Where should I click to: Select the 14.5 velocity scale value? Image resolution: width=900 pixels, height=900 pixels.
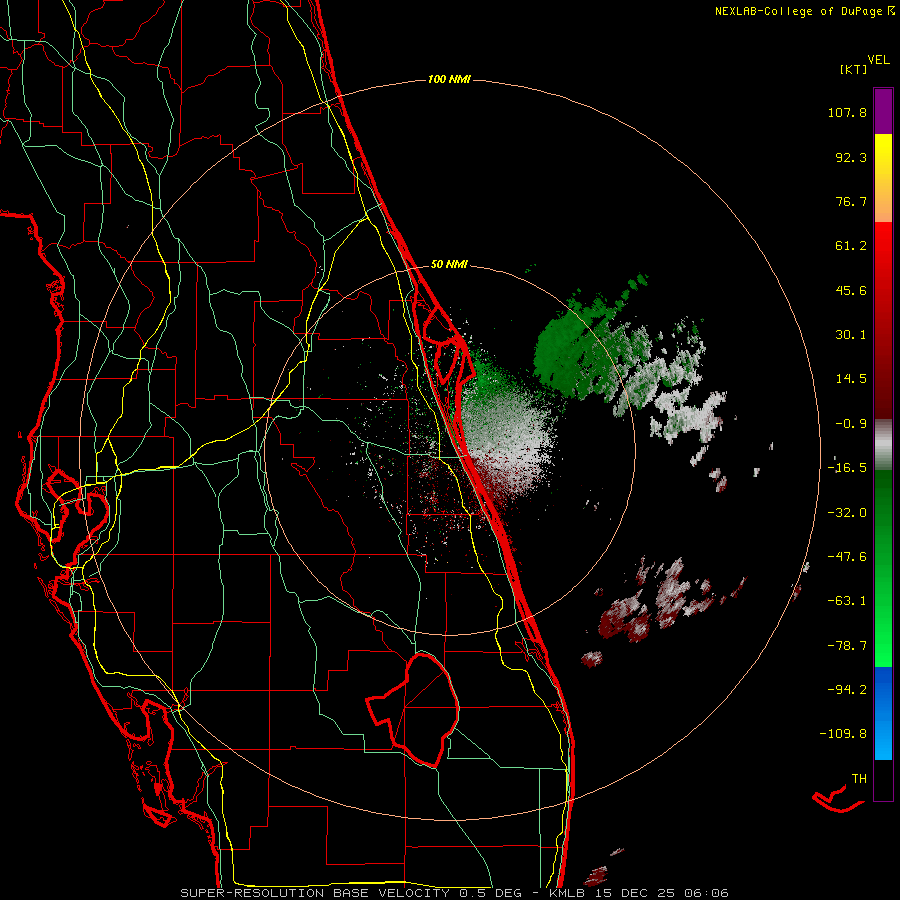(x=851, y=379)
